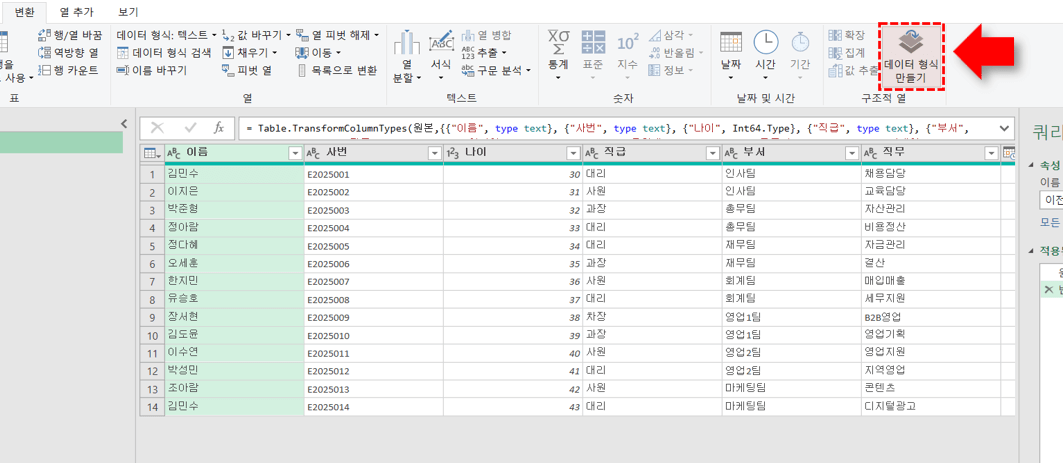
Task: Click the 목록으로 변환 button
Action: [x=338, y=70]
